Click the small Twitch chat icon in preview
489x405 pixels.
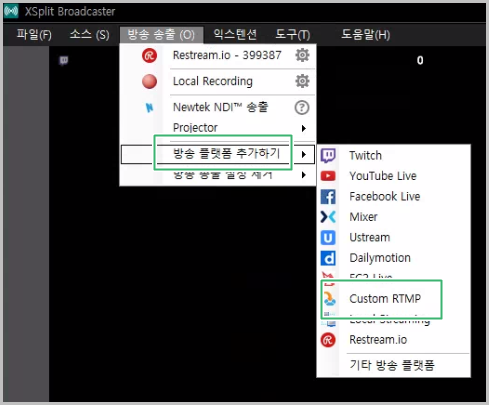(x=64, y=61)
